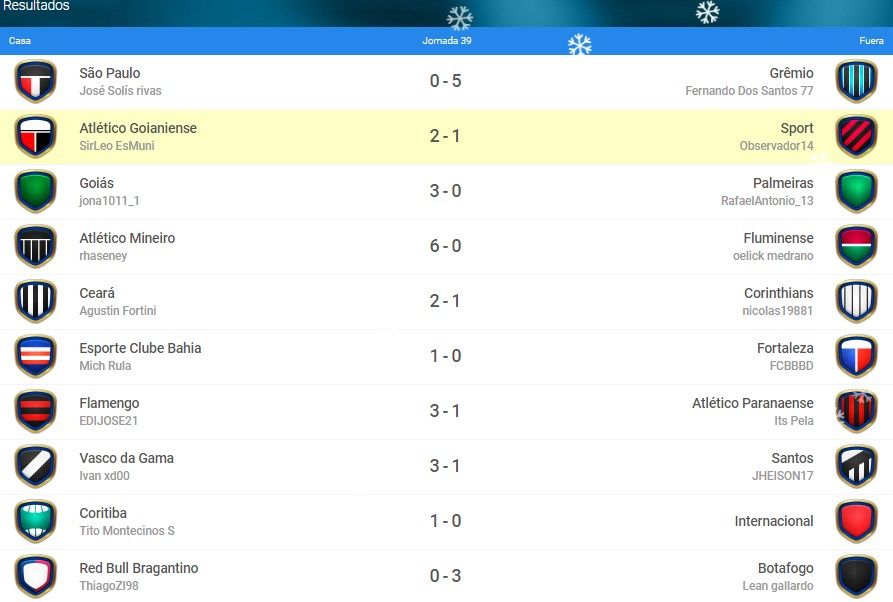This screenshot has height=602, width=893.
Task: Click the Internacional red shield icon
Action: [857, 521]
